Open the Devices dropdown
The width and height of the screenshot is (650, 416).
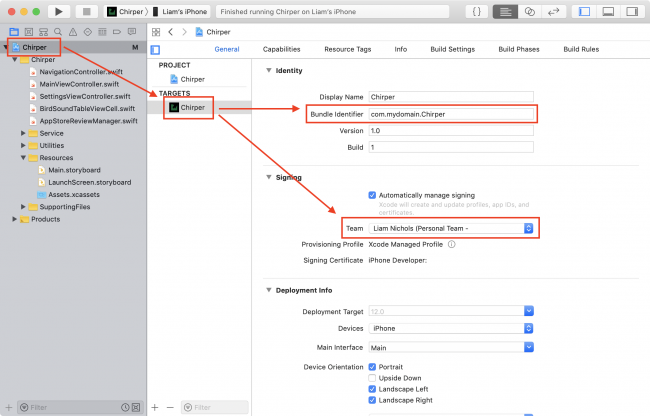tap(451, 328)
